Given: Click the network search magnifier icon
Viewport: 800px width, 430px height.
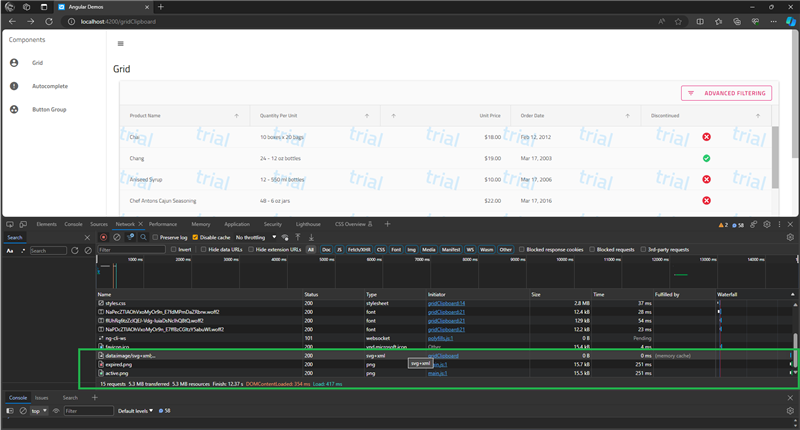Looking at the screenshot, I should (142, 237).
